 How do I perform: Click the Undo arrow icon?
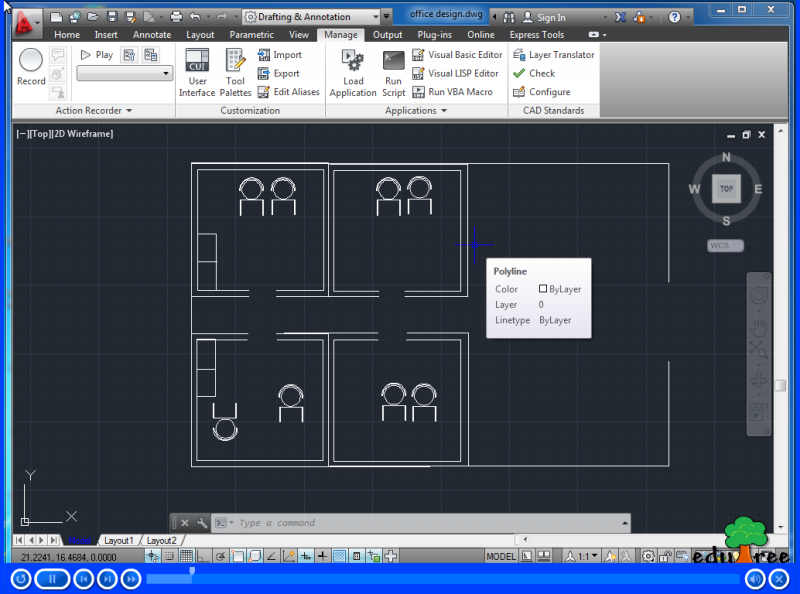[x=195, y=17]
